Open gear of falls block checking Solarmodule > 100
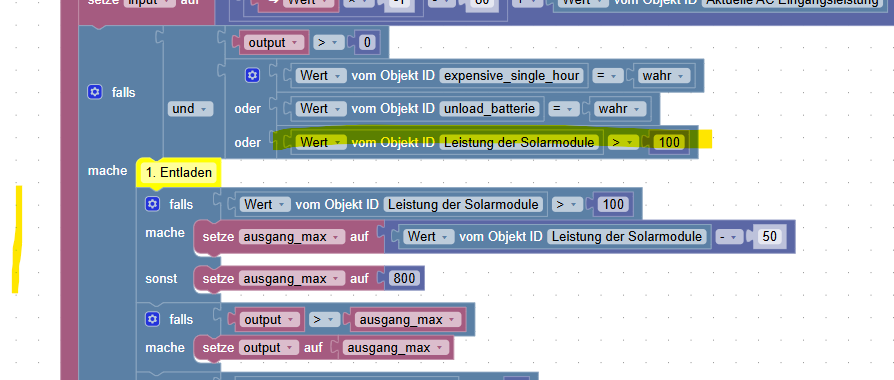The height and width of the screenshot is (380, 894). click(152, 204)
